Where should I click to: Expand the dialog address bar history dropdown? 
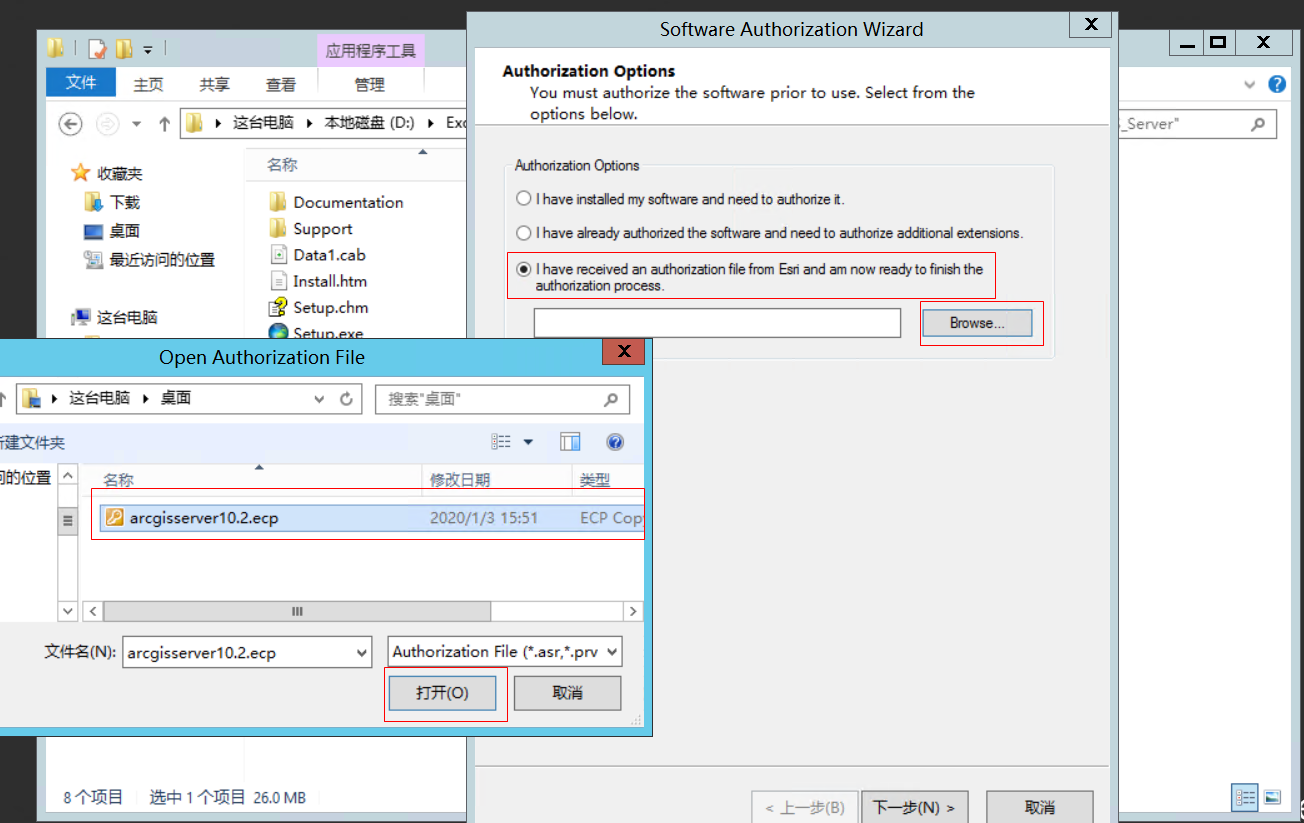click(320, 399)
